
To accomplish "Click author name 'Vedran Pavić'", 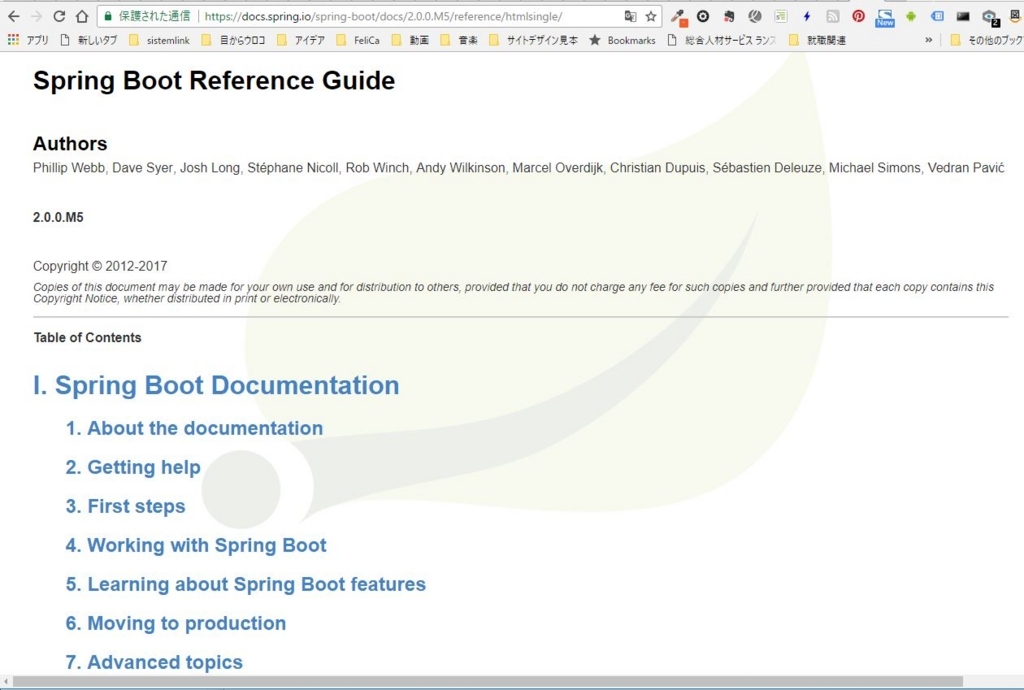I will (x=967, y=168).
